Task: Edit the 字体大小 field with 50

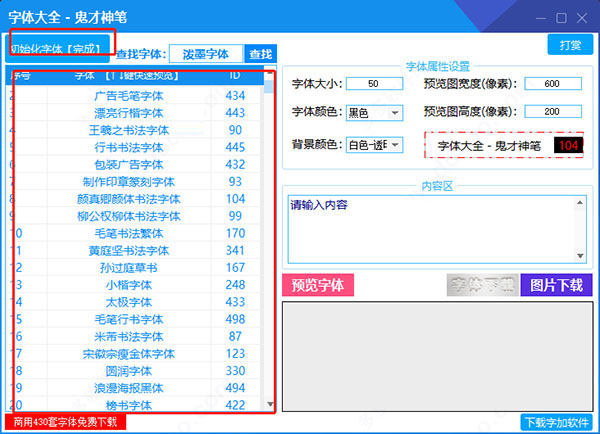Action: [x=374, y=83]
